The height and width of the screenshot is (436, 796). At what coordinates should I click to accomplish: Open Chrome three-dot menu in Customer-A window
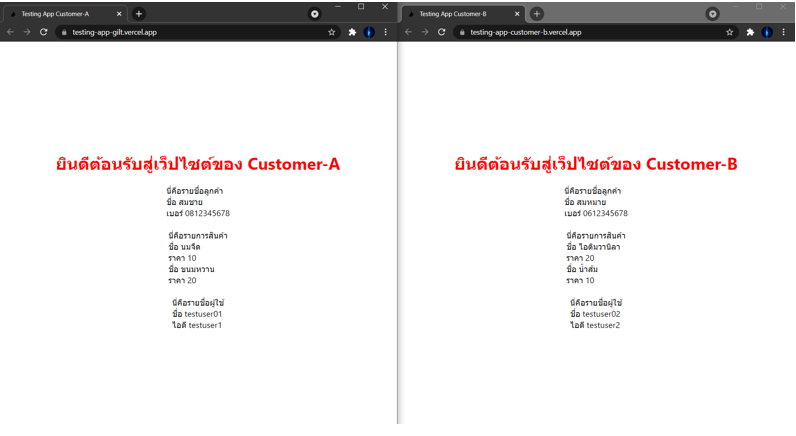click(x=386, y=32)
